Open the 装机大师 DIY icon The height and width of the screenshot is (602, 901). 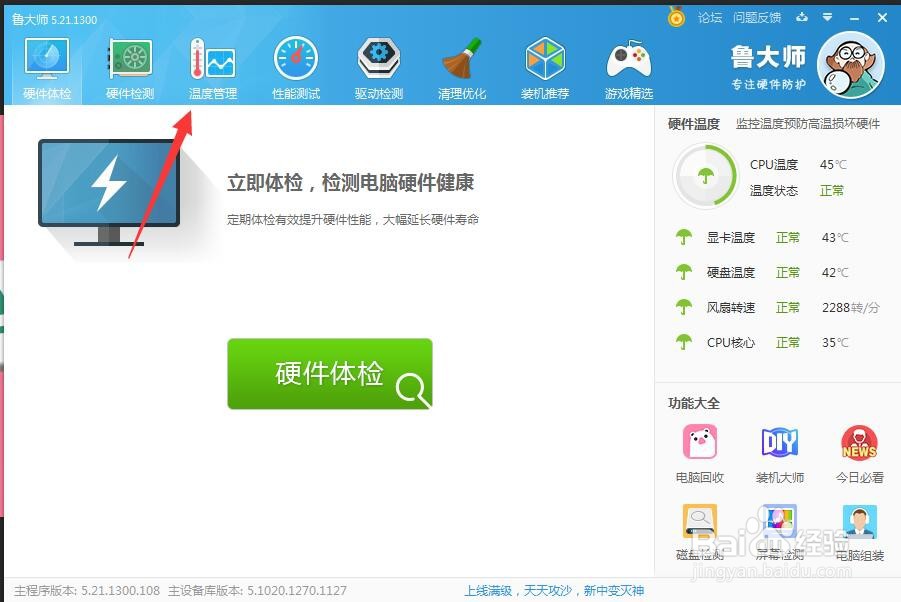click(x=780, y=442)
